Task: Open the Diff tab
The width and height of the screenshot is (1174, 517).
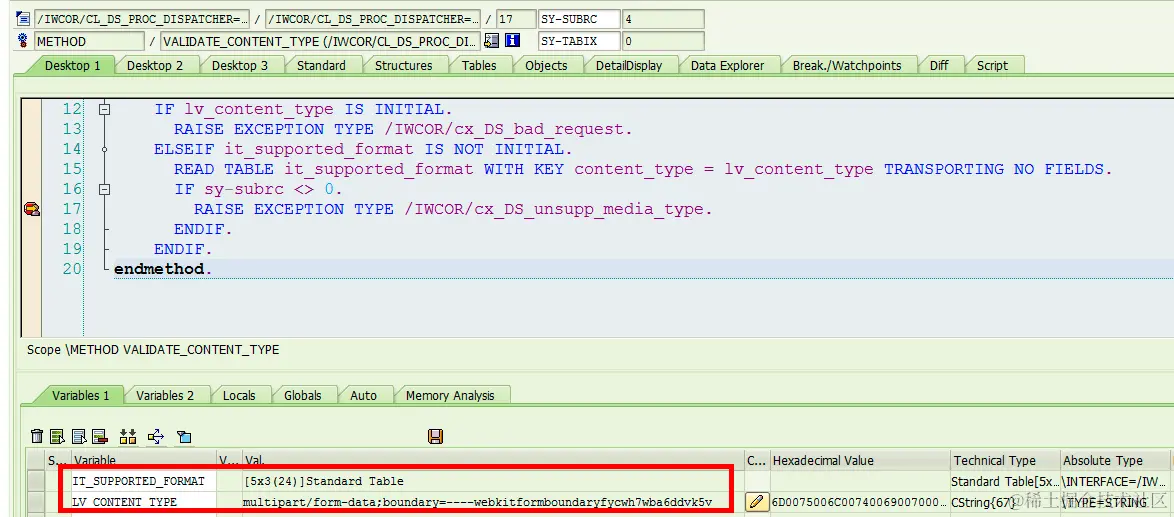Action: [x=939, y=65]
